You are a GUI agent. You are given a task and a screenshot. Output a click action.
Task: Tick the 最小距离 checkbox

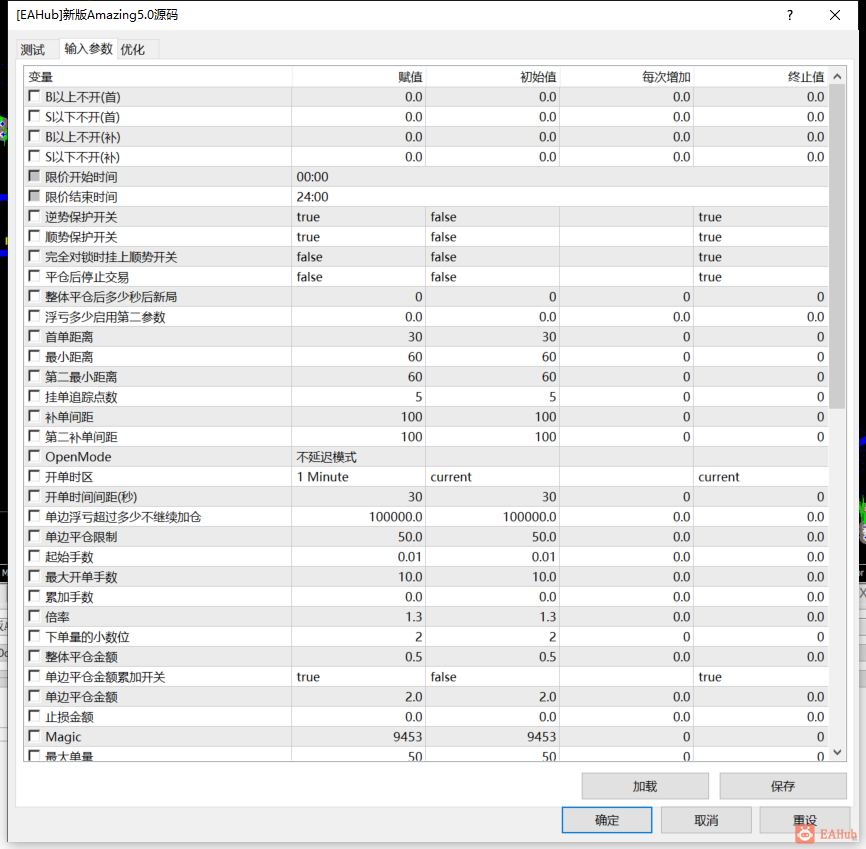pos(34,356)
